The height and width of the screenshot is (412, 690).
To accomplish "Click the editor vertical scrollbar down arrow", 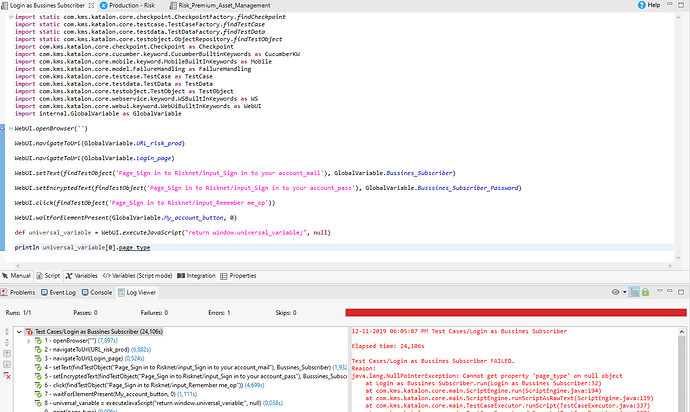I will pyautogui.click(x=678, y=258).
